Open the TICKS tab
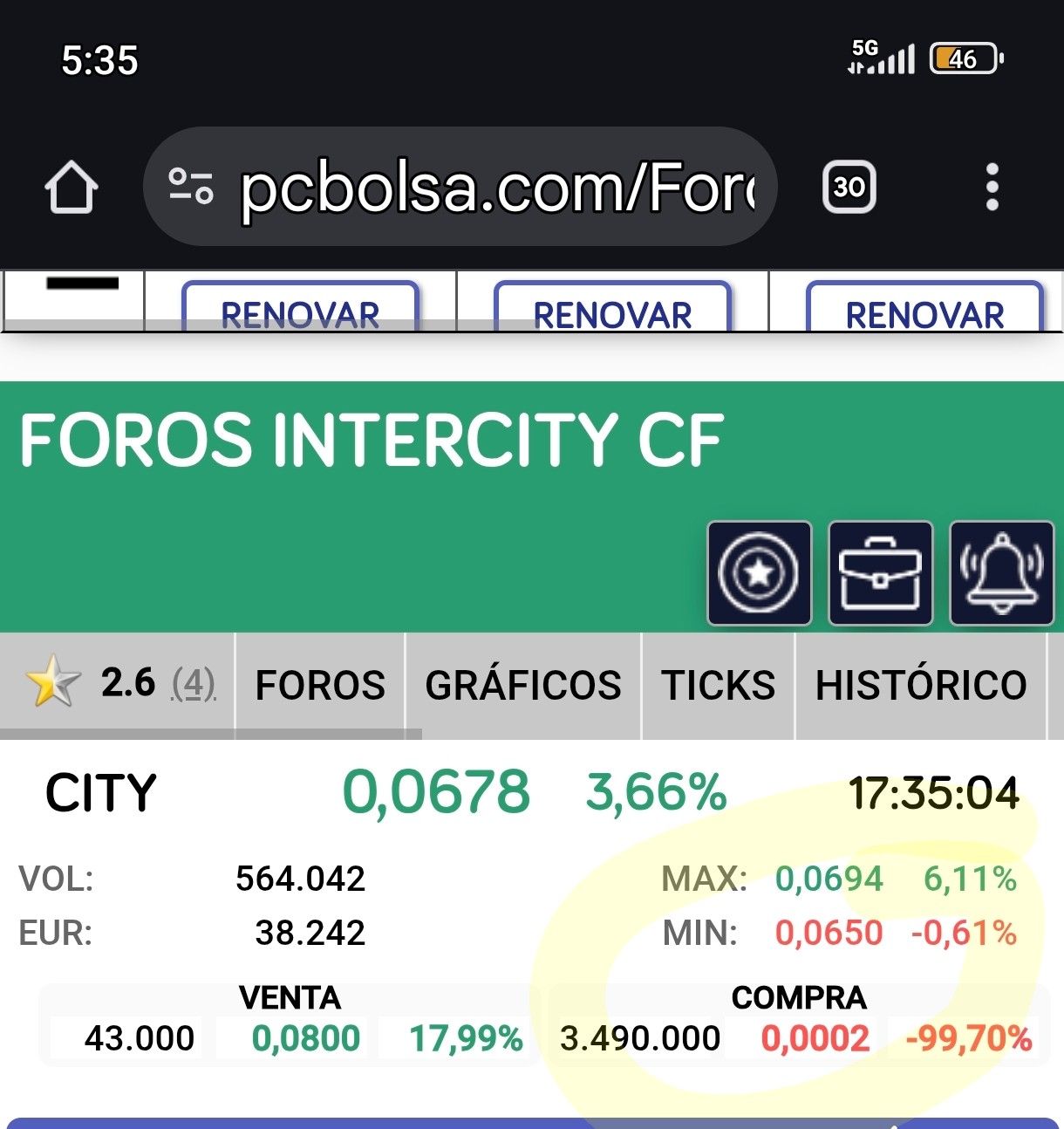 (x=718, y=685)
